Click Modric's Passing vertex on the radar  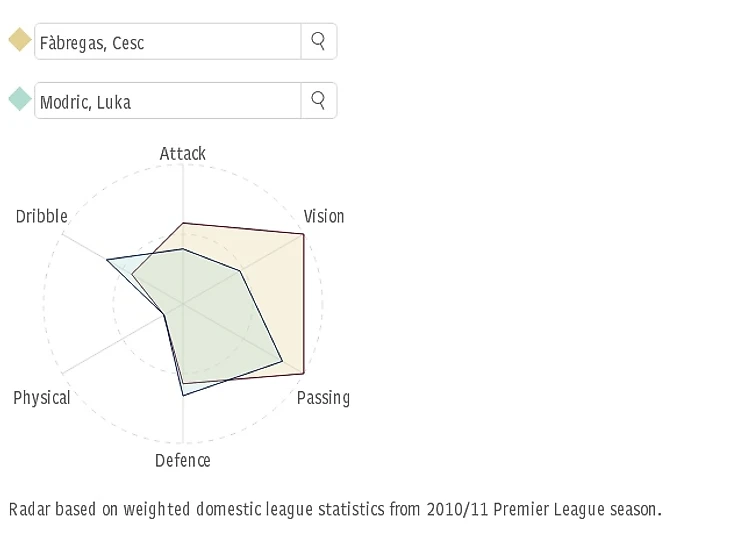tap(282, 361)
